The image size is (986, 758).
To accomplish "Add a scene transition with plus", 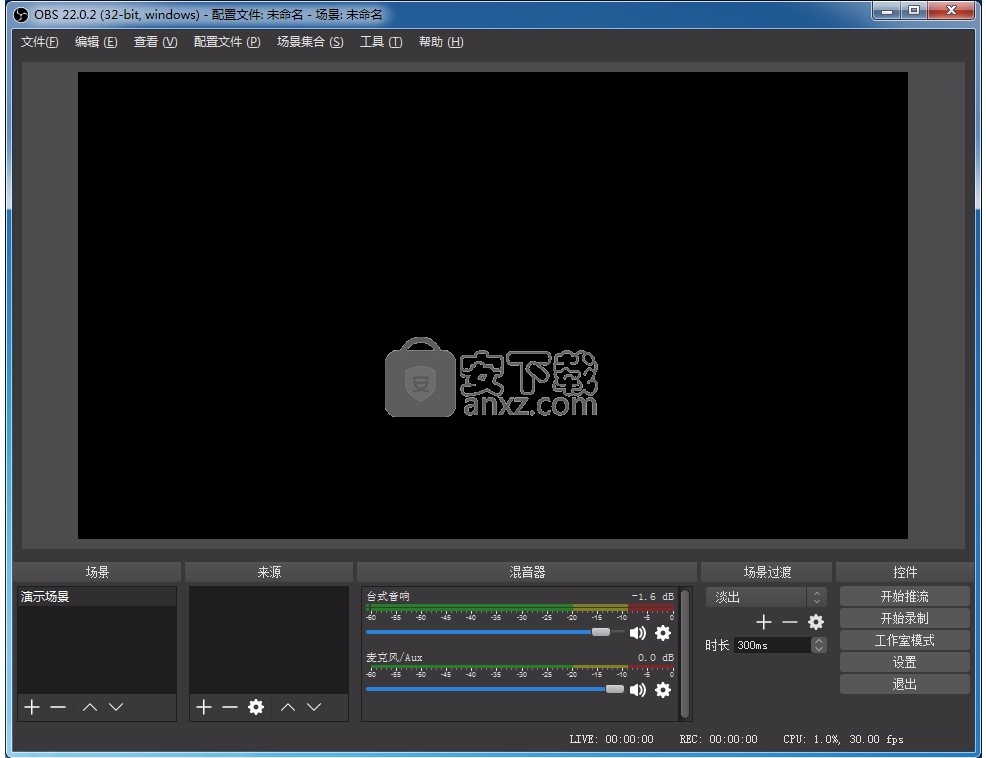I will [x=764, y=622].
